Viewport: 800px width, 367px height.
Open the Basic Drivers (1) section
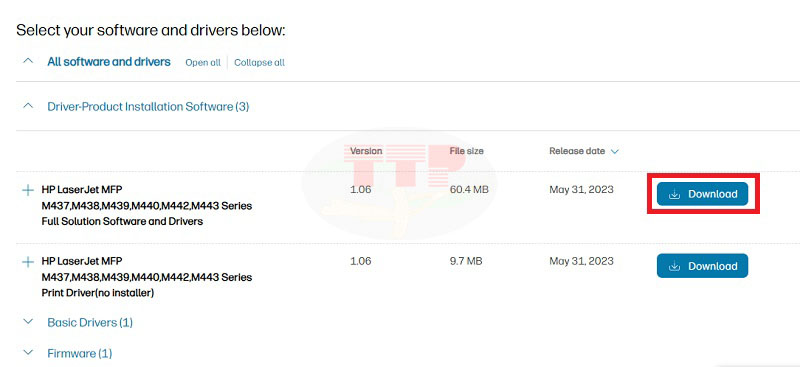[90, 323]
